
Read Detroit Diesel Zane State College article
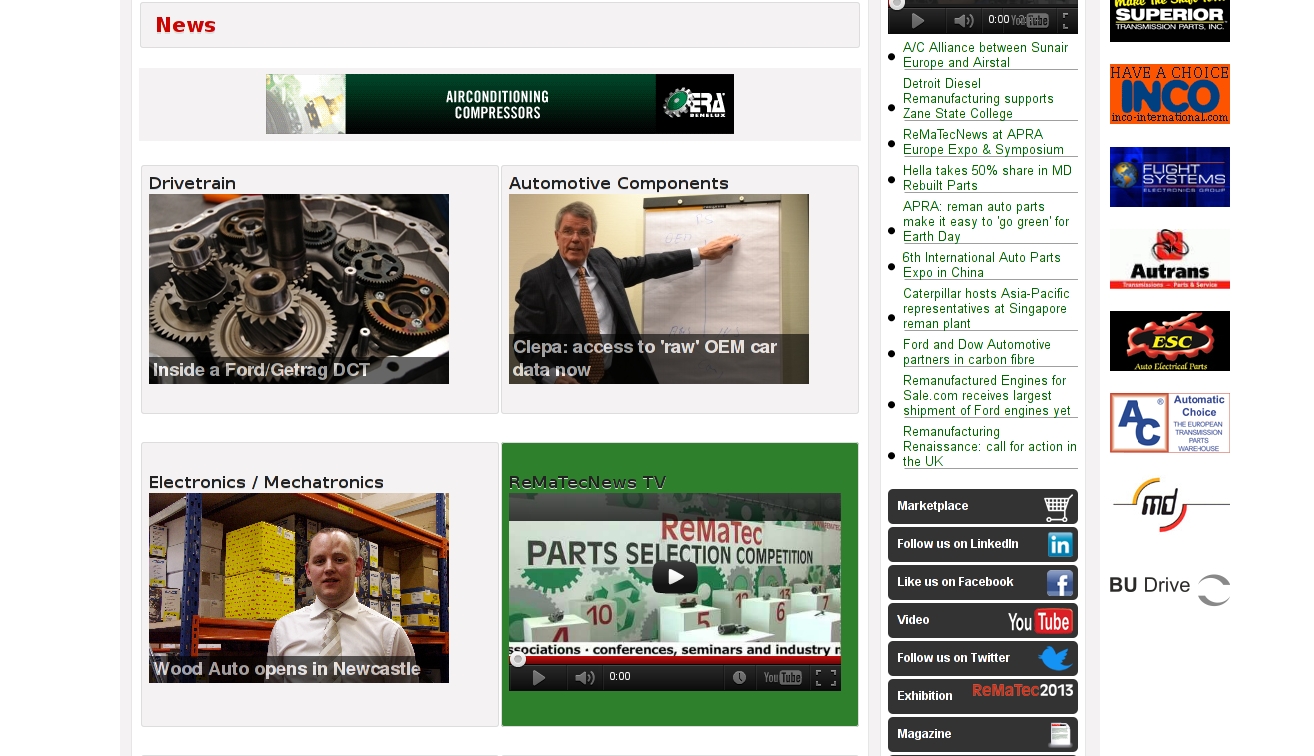point(978,99)
